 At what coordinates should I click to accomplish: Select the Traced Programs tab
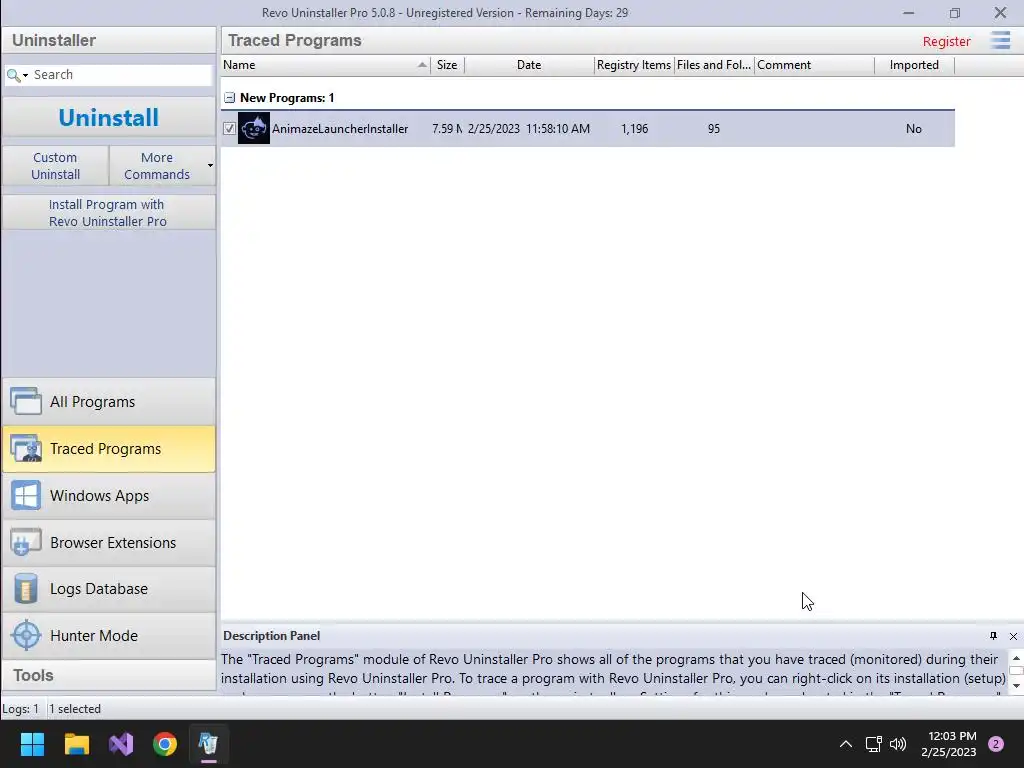tap(109, 449)
